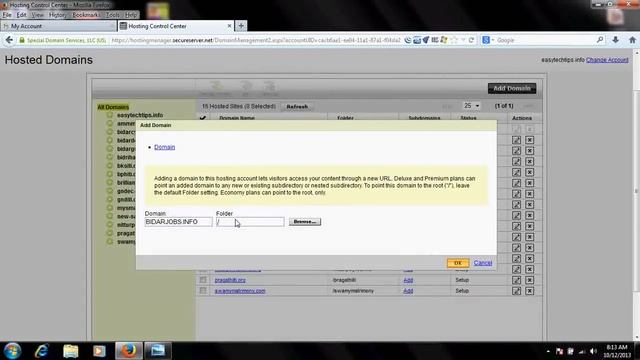Click the bookmark star in address bar
Screen dimensions: 640x360
pyautogui.click(x=454, y=40)
